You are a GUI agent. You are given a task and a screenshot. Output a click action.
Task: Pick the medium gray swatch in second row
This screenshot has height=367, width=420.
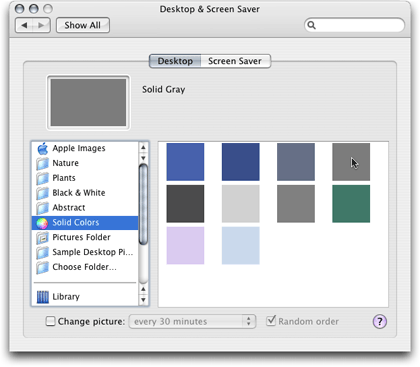click(x=296, y=204)
